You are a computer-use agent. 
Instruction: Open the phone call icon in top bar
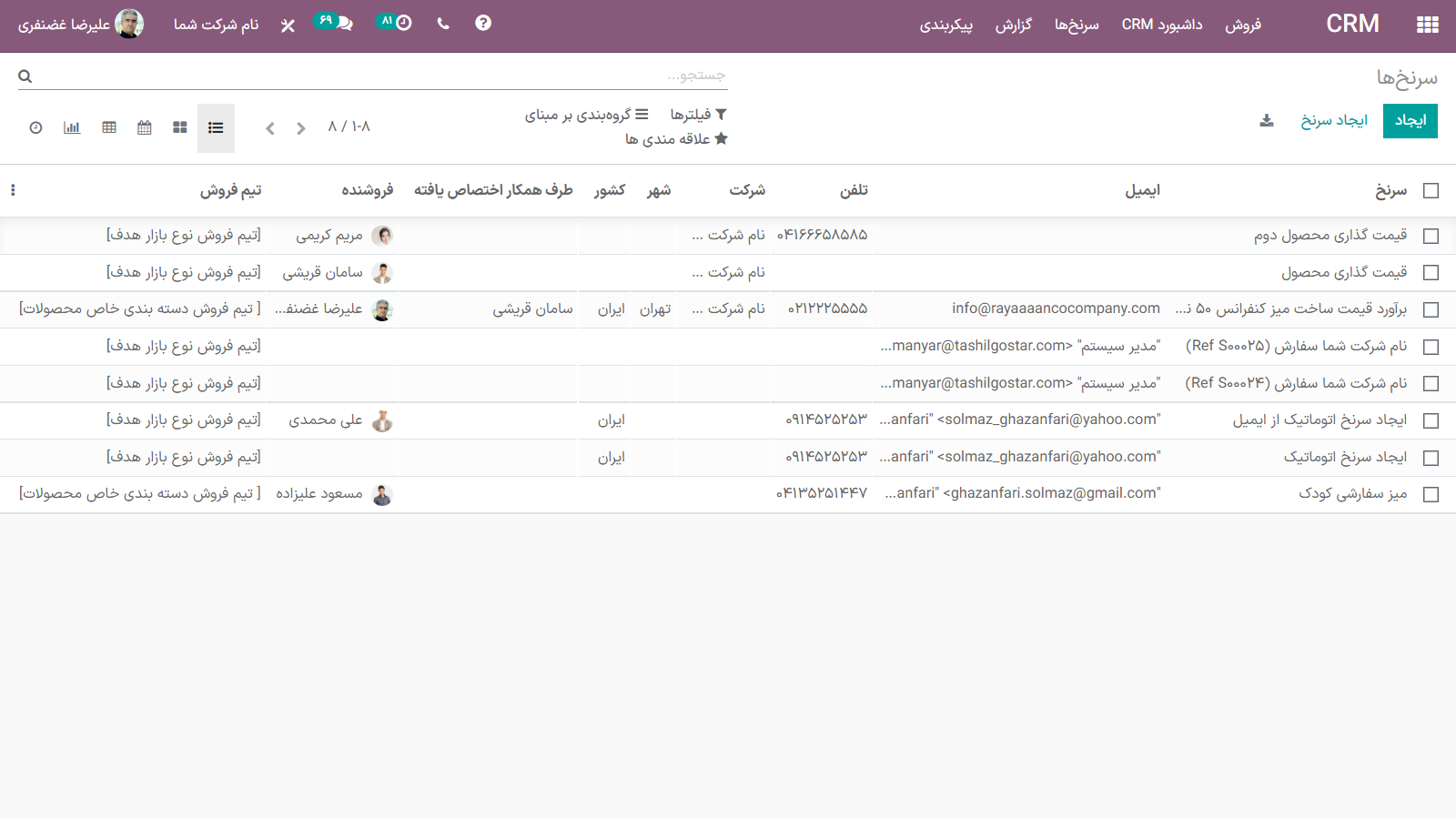pyautogui.click(x=443, y=24)
